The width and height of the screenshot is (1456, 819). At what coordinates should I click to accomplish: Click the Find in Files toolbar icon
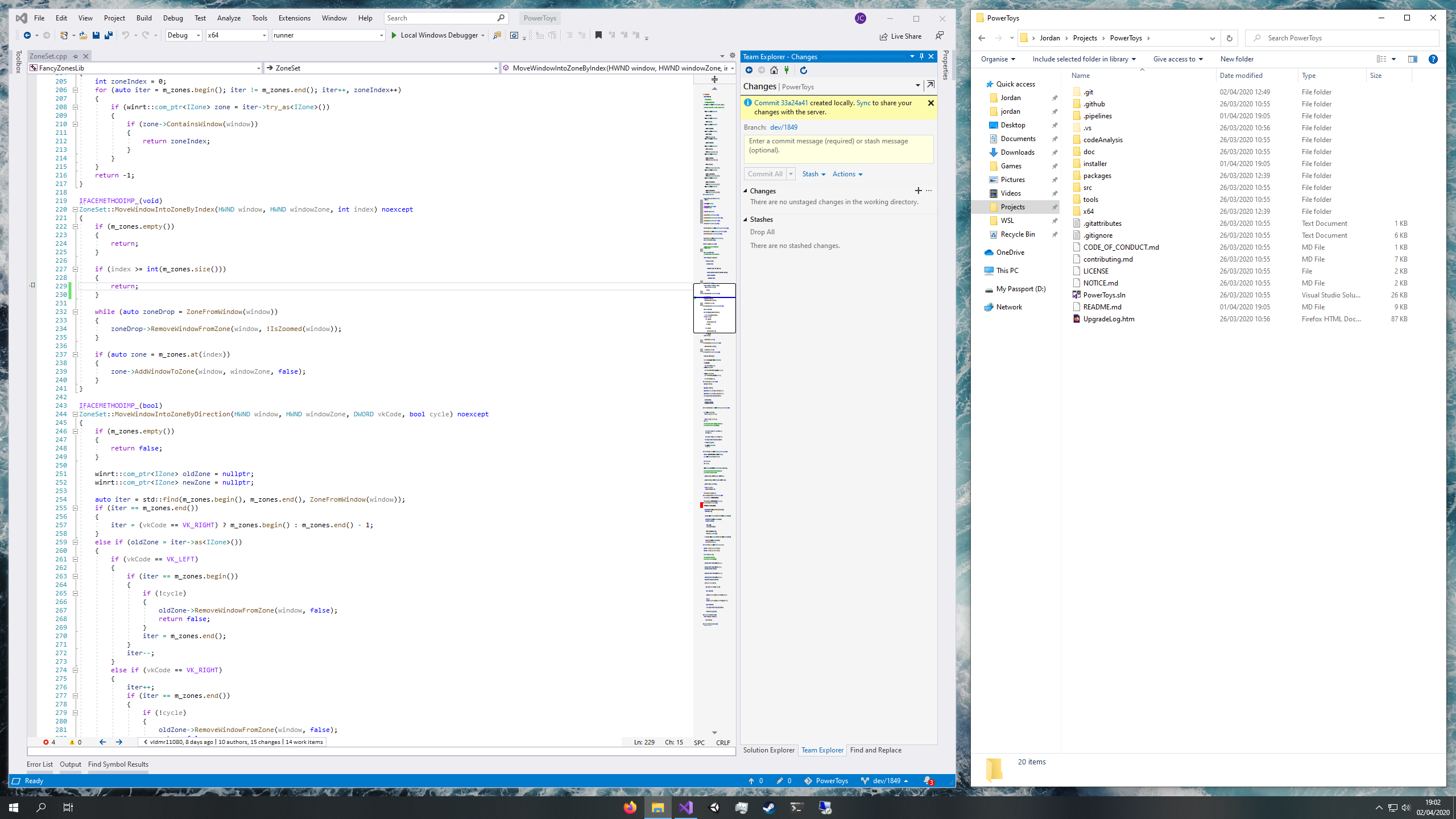click(x=497, y=35)
